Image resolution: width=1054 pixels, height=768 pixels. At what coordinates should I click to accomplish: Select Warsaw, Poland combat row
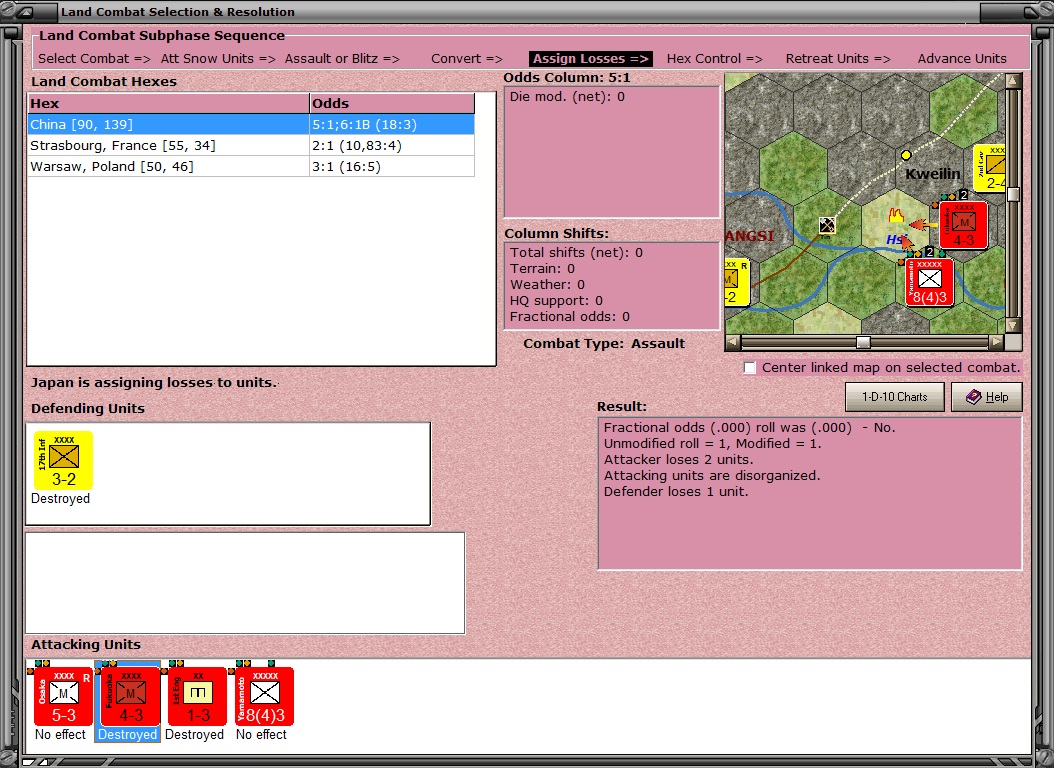(x=251, y=167)
